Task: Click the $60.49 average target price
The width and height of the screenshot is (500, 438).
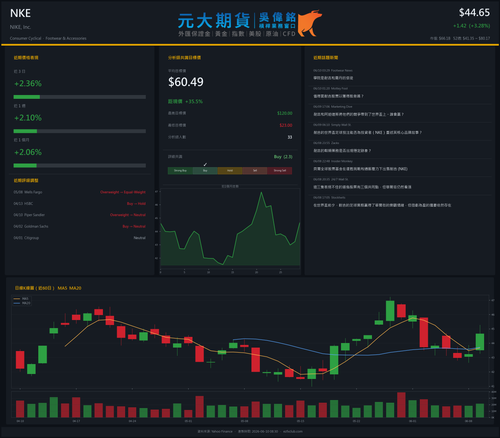Action: point(186,82)
